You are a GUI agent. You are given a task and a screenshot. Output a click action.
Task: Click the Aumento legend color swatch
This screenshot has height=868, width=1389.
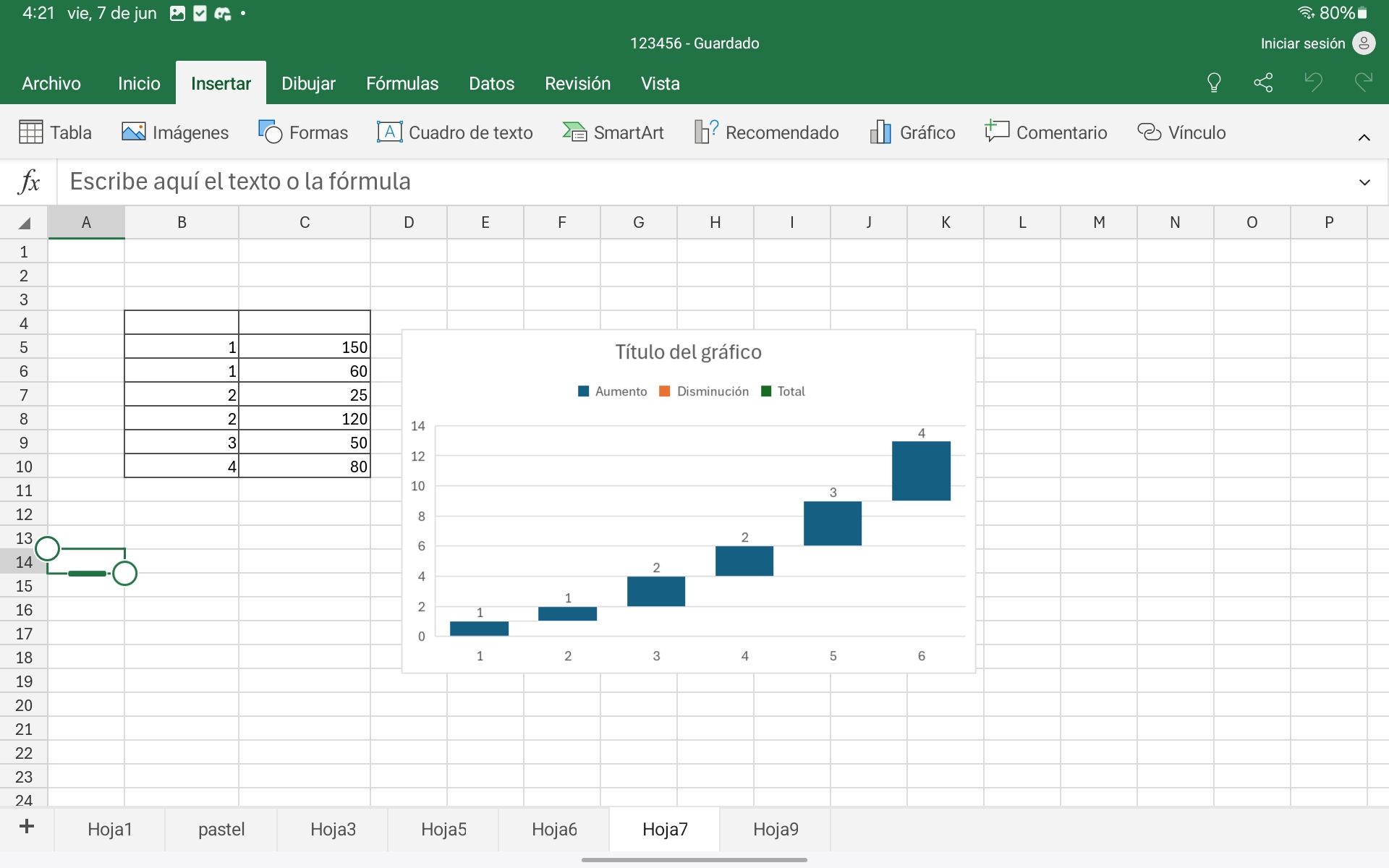[584, 391]
